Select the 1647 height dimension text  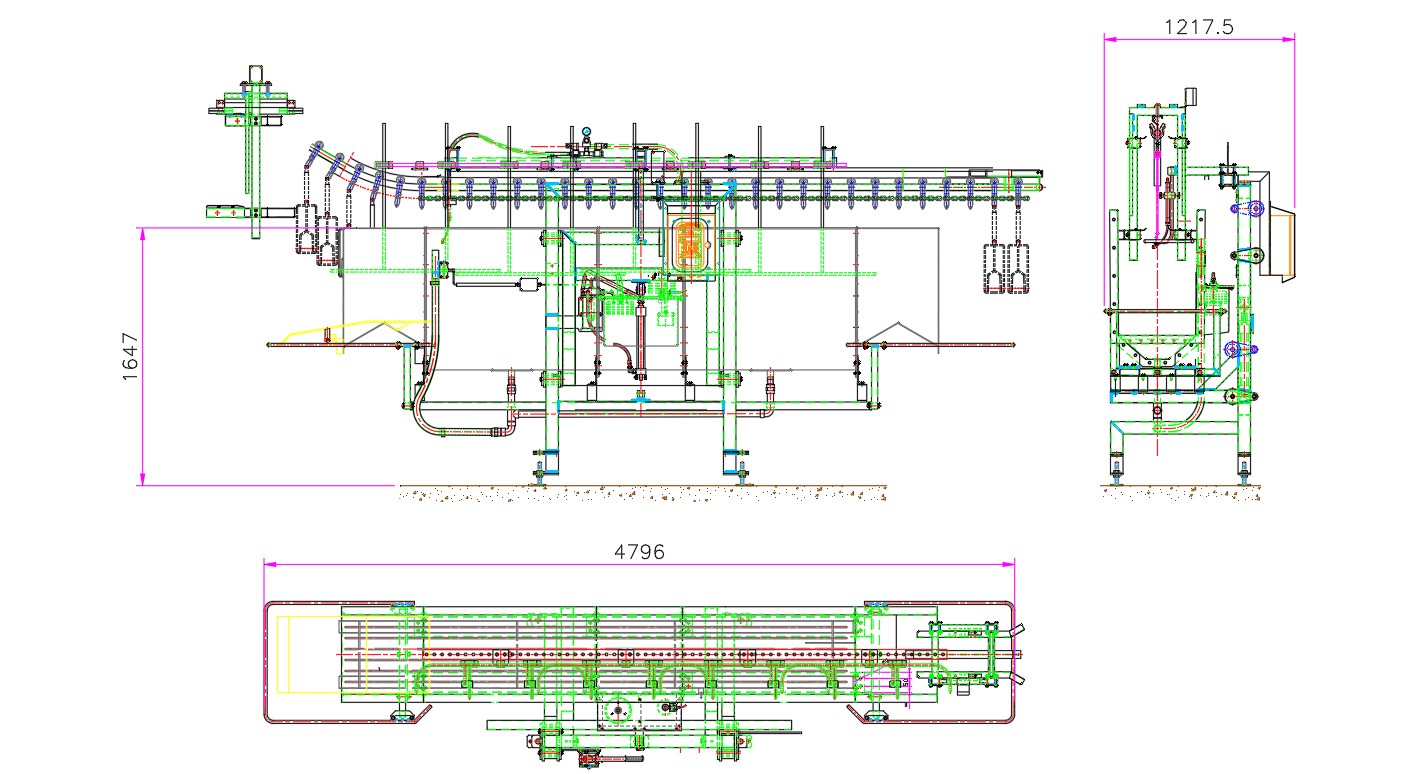point(130,357)
